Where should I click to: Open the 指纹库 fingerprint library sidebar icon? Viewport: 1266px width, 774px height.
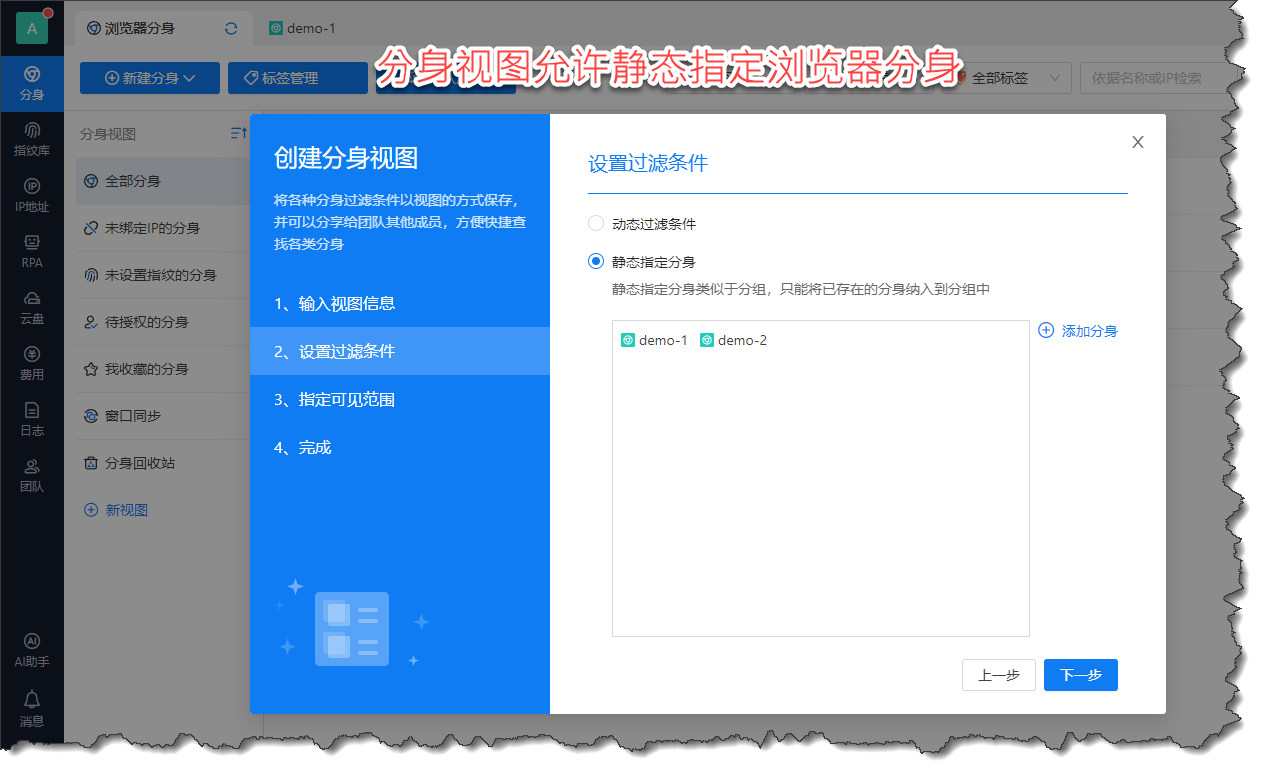tap(32, 138)
